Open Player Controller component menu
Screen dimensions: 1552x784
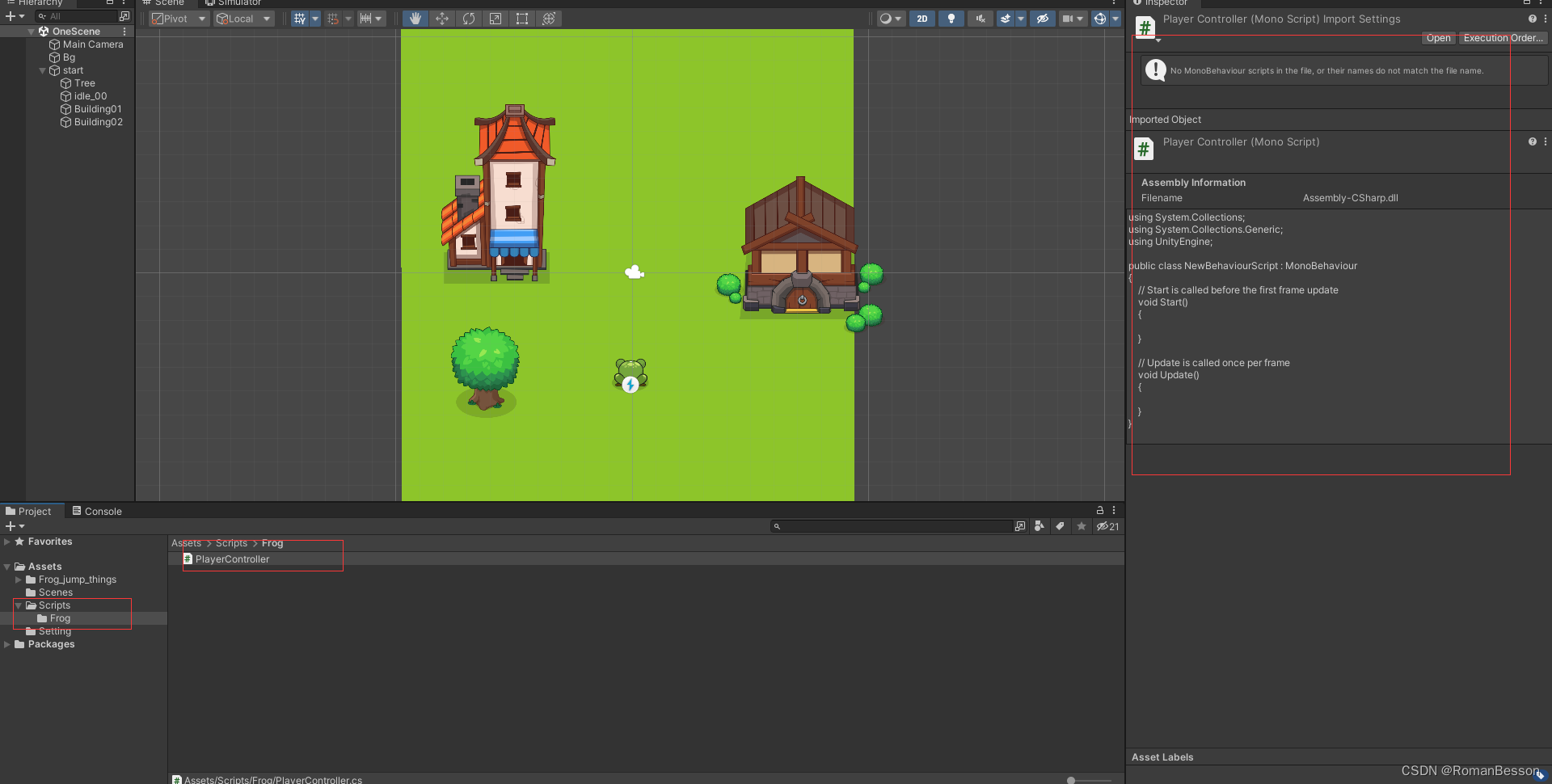(x=1546, y=141)
